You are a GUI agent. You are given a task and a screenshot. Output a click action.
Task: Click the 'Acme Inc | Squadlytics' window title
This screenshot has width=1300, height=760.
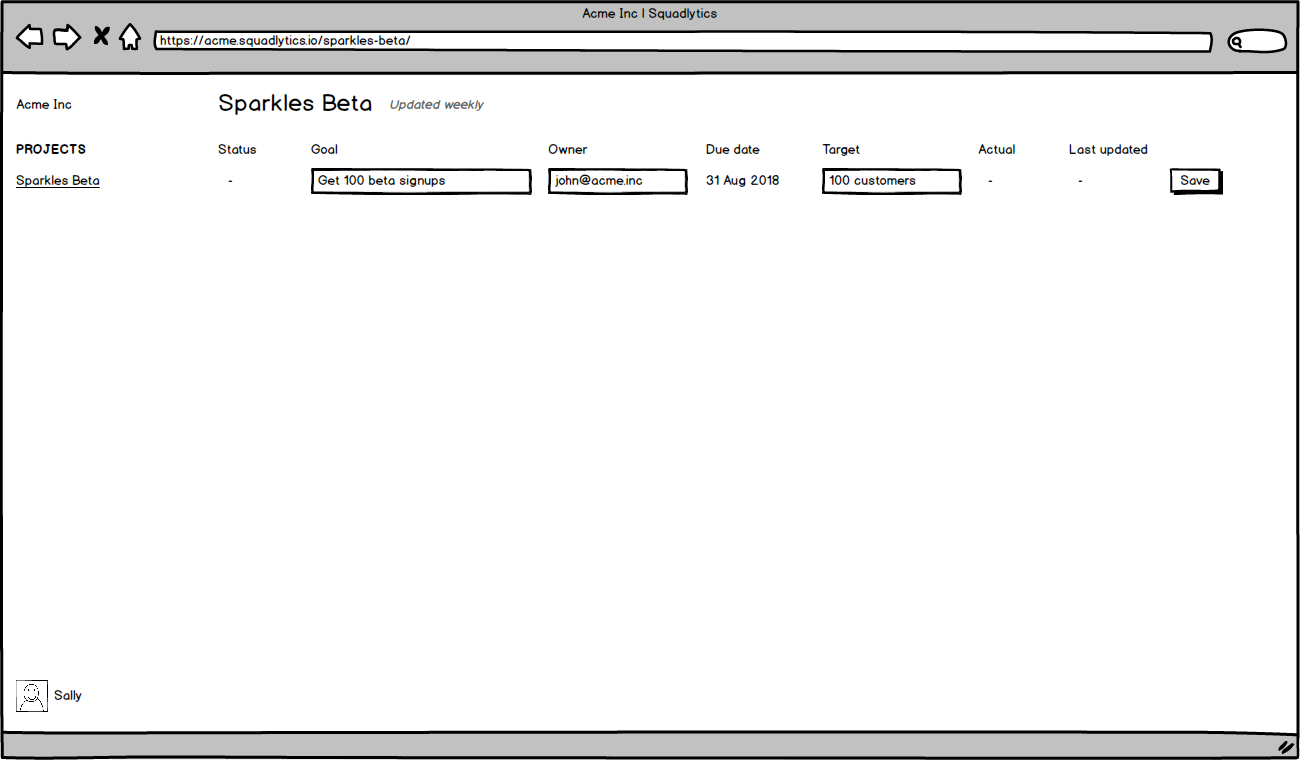point(650,14)
